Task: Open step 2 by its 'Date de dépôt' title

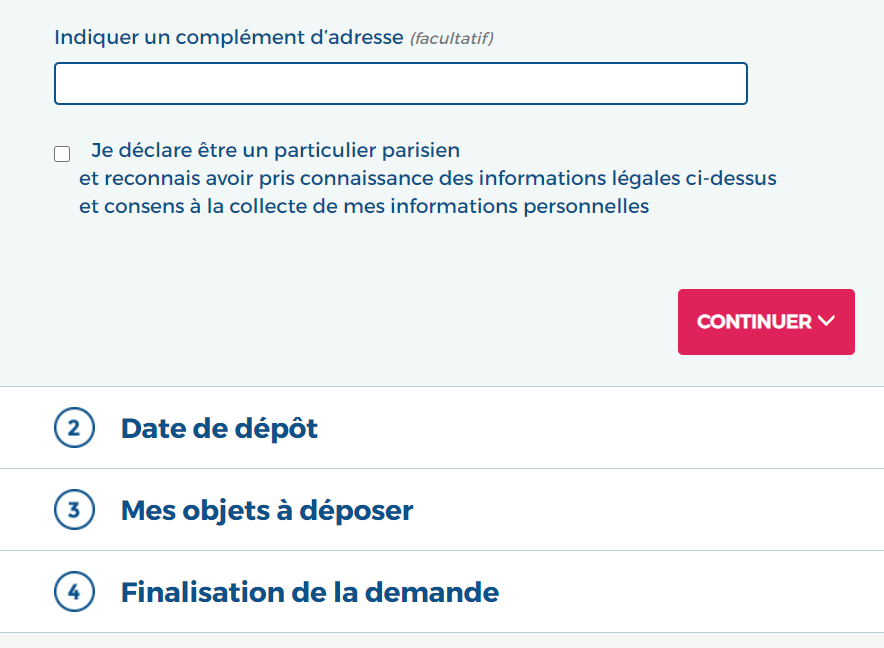Action: (x=219, y=428)
